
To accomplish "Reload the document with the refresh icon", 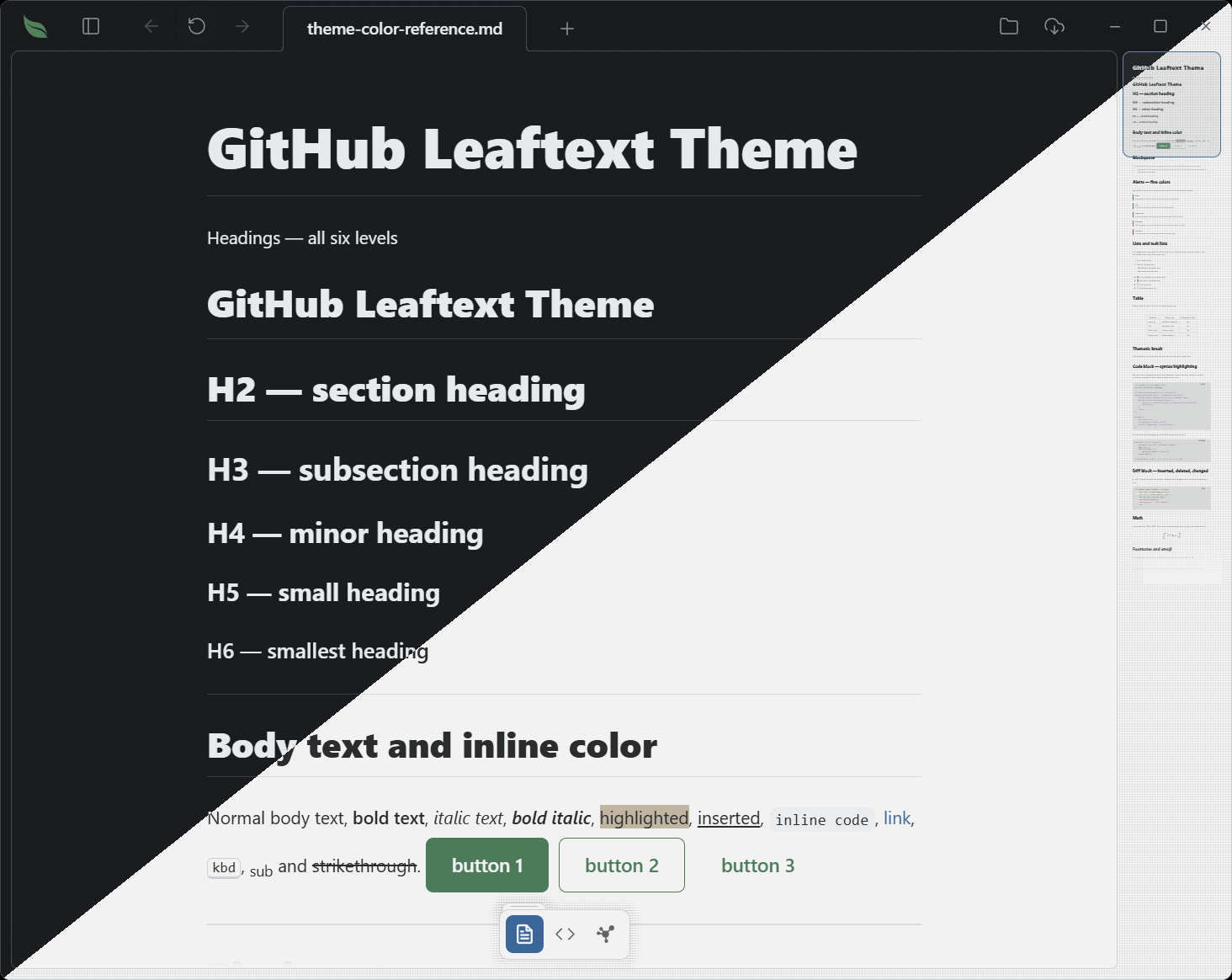I will pos(197,27).
